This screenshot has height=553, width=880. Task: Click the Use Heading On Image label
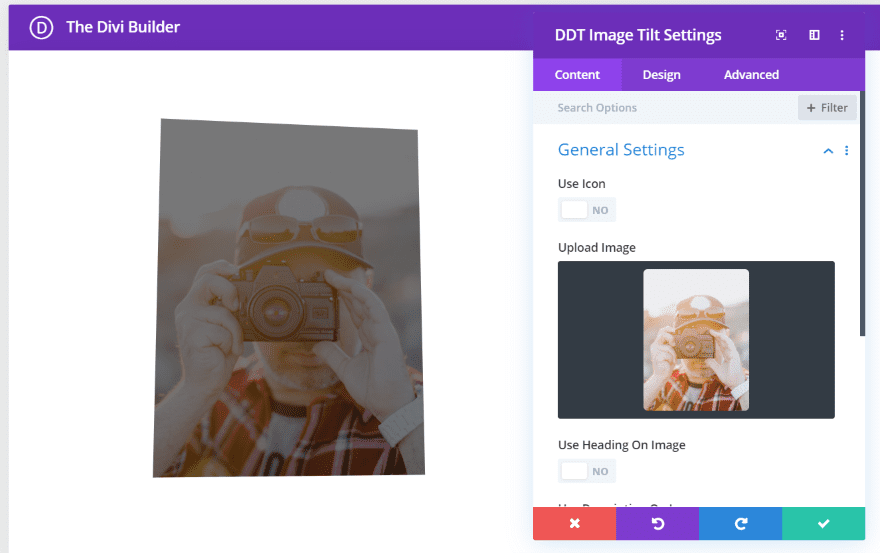621,445
